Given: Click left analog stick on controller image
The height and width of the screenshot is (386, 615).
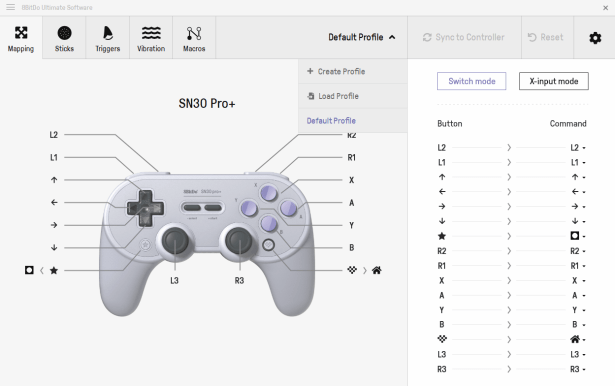Looking at the screenshot, I should pos(175,241).
